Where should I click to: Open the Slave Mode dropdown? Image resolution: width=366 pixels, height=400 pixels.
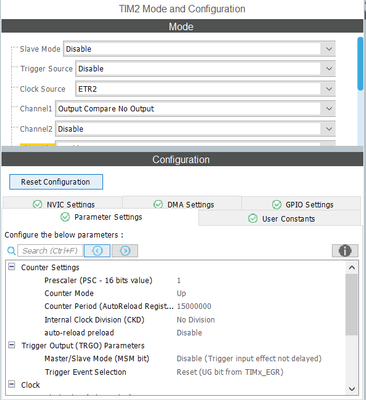click(x=199, y=49)
